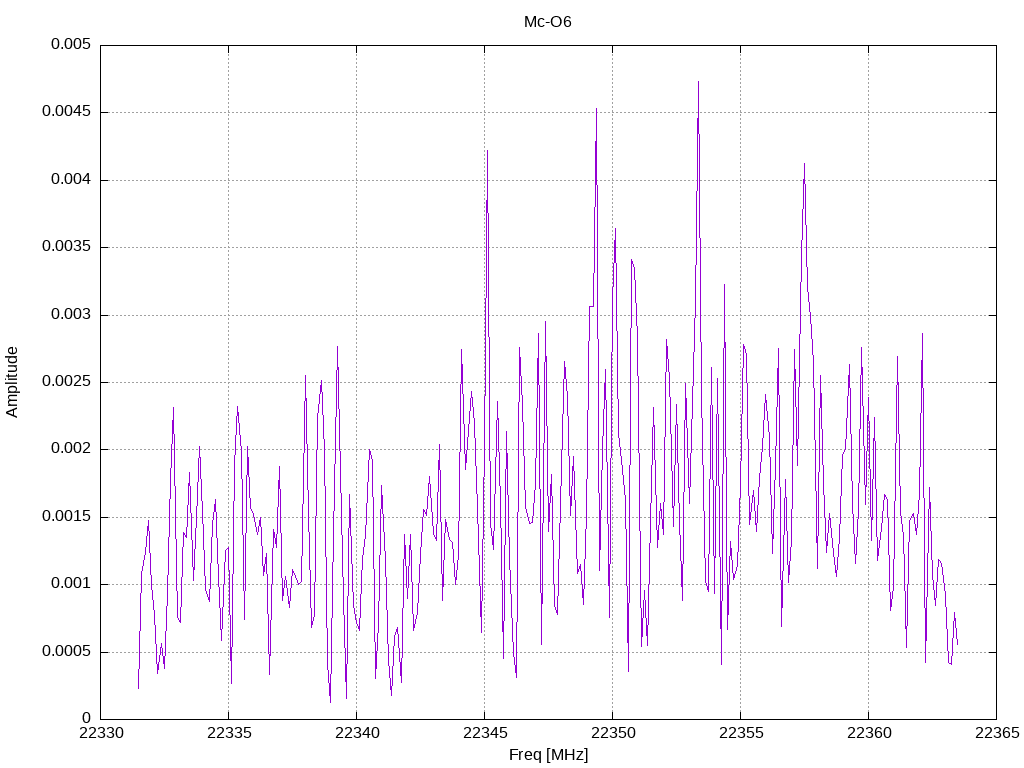The height and width of the screenshot is (768, 1024).
Task: Click the y-axis value 0.002
Action: click(x=71, y=449)
